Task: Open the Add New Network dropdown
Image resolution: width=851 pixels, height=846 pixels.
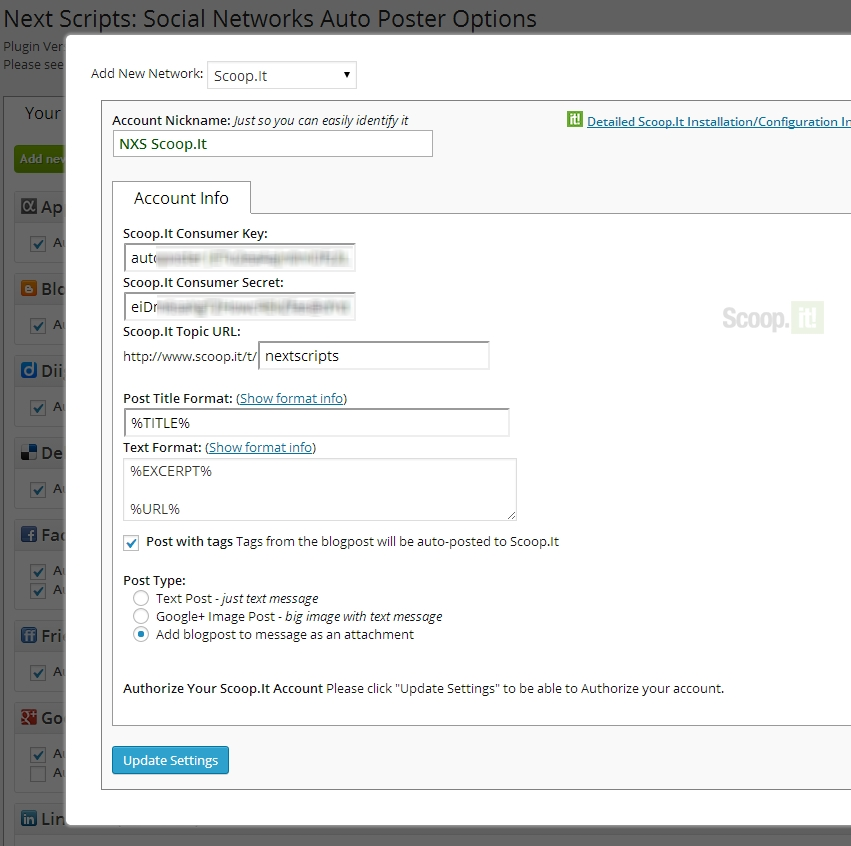Action: (x=280, y=75)
